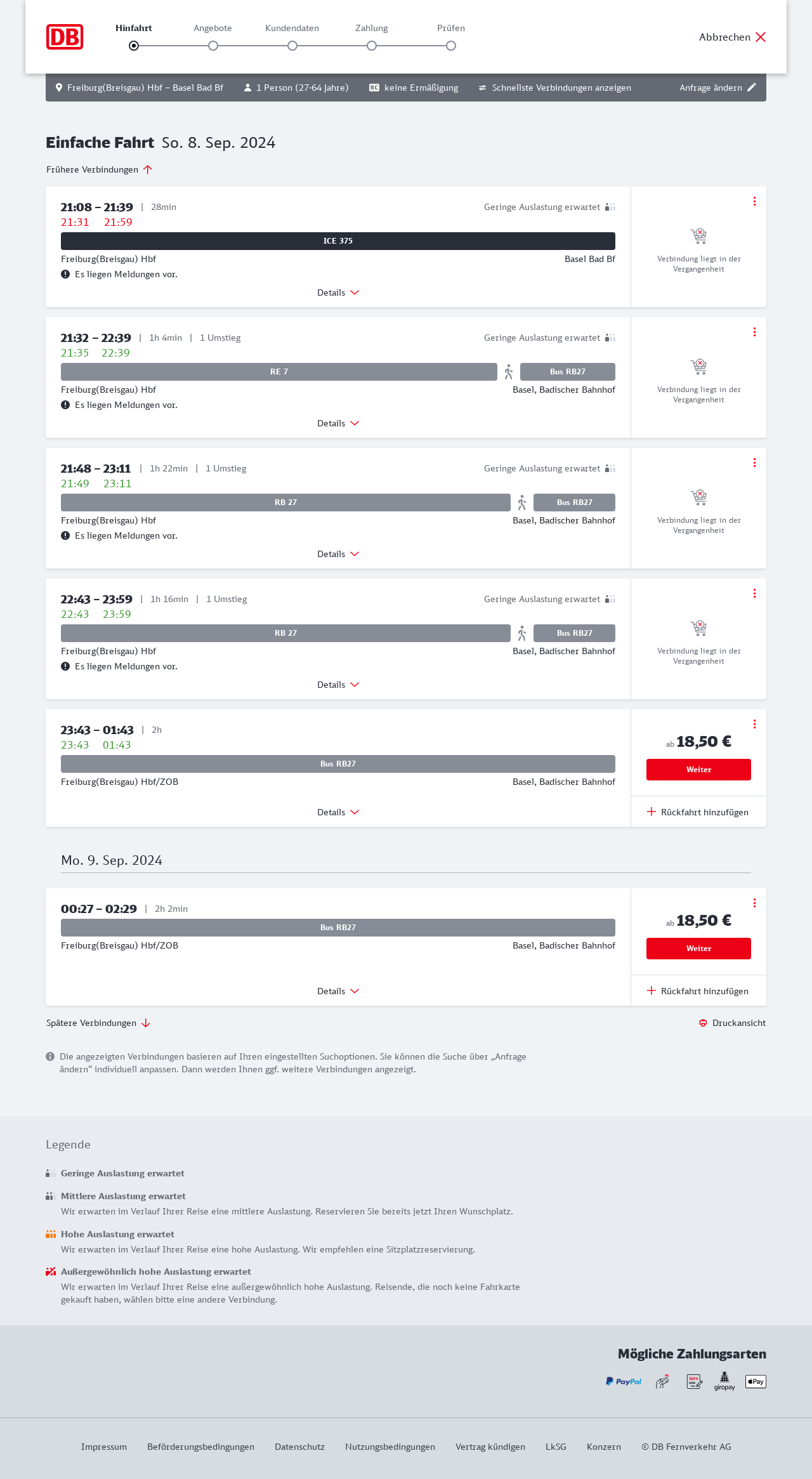This screenshot has width=812, height=1479.
Task: Click the DB logo
Action: (x=65, y=37)
